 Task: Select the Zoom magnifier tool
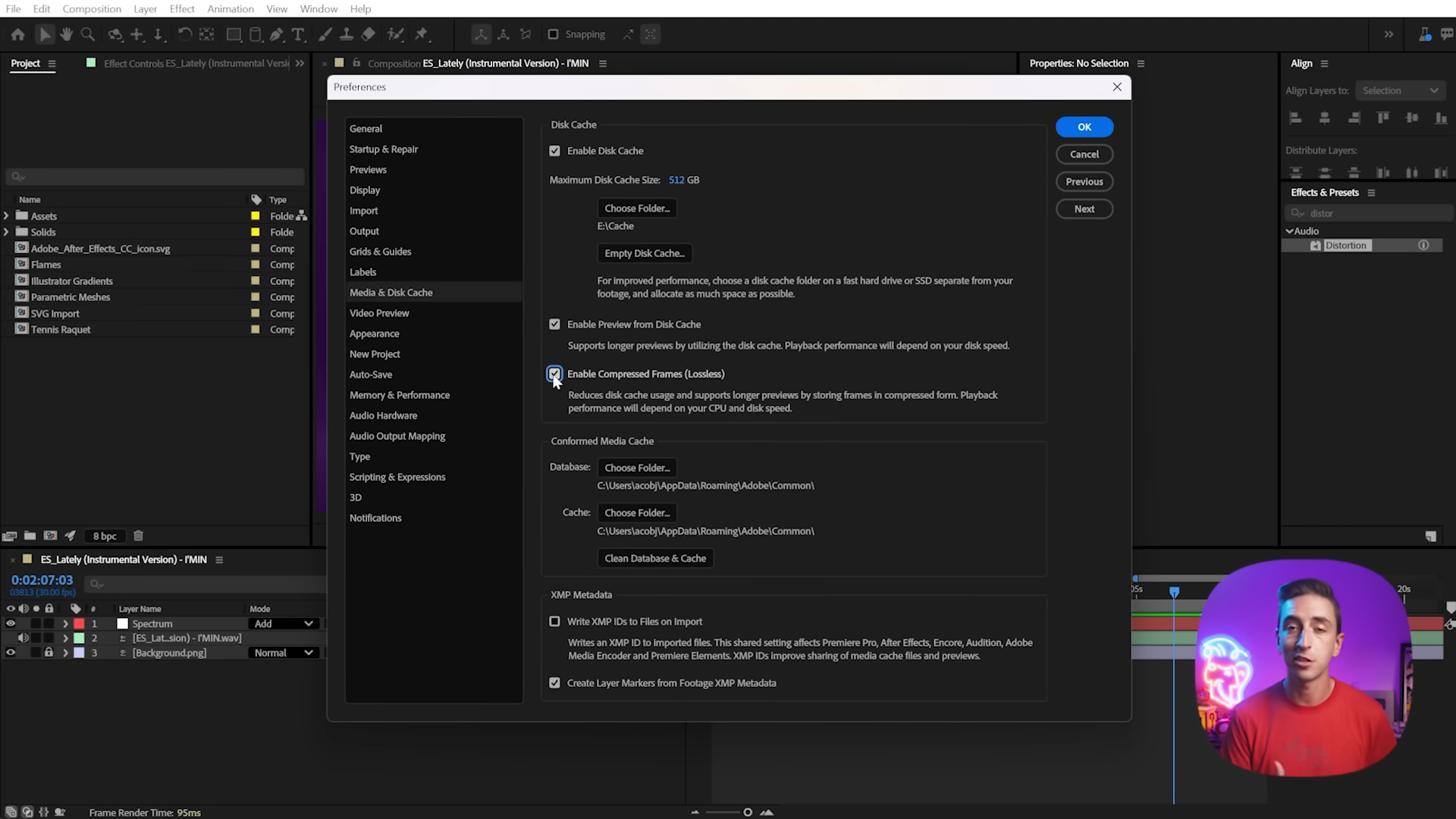click(88, 34)
